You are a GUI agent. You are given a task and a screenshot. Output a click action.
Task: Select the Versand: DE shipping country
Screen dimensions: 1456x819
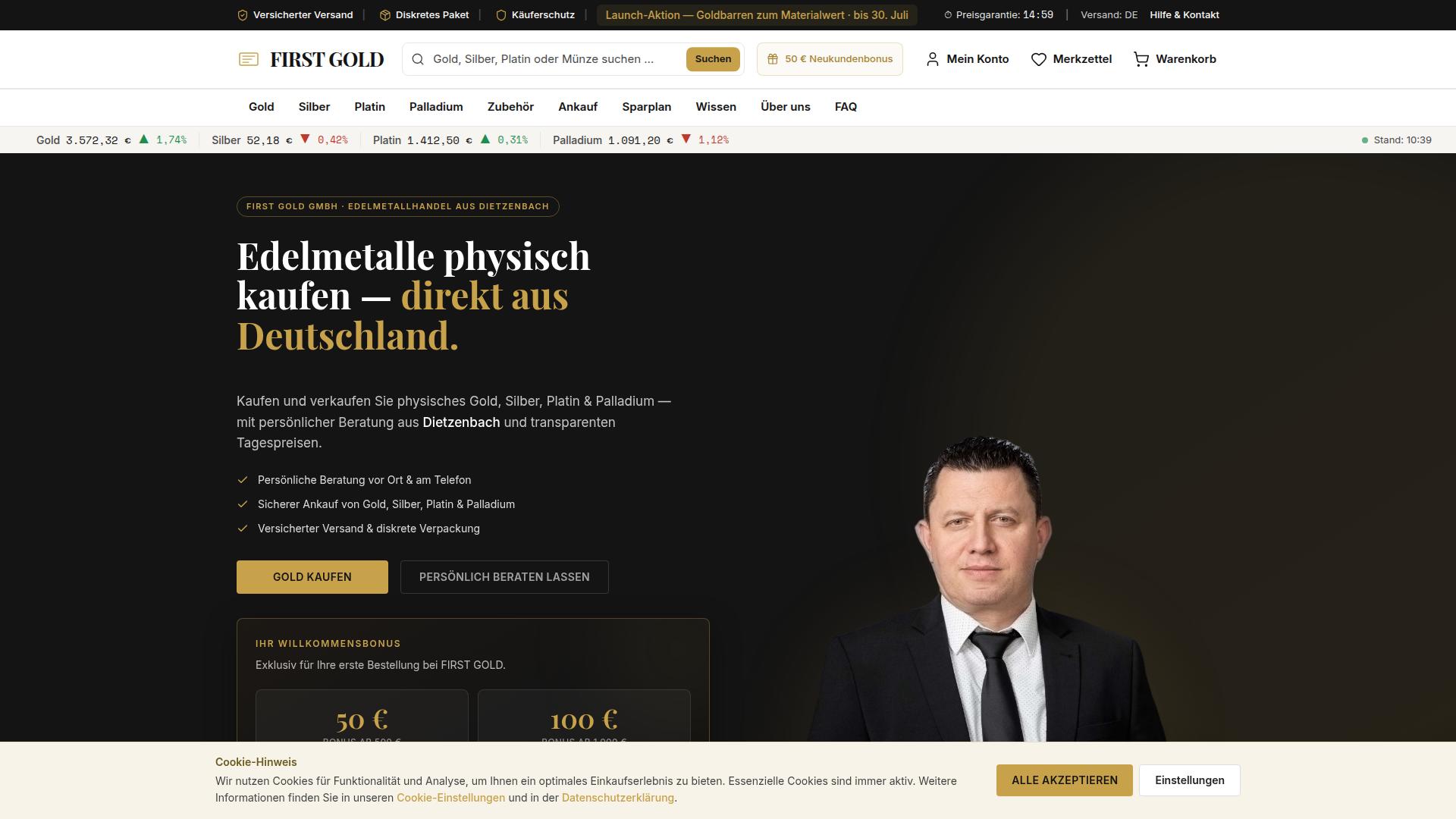tap(1109, 15)
